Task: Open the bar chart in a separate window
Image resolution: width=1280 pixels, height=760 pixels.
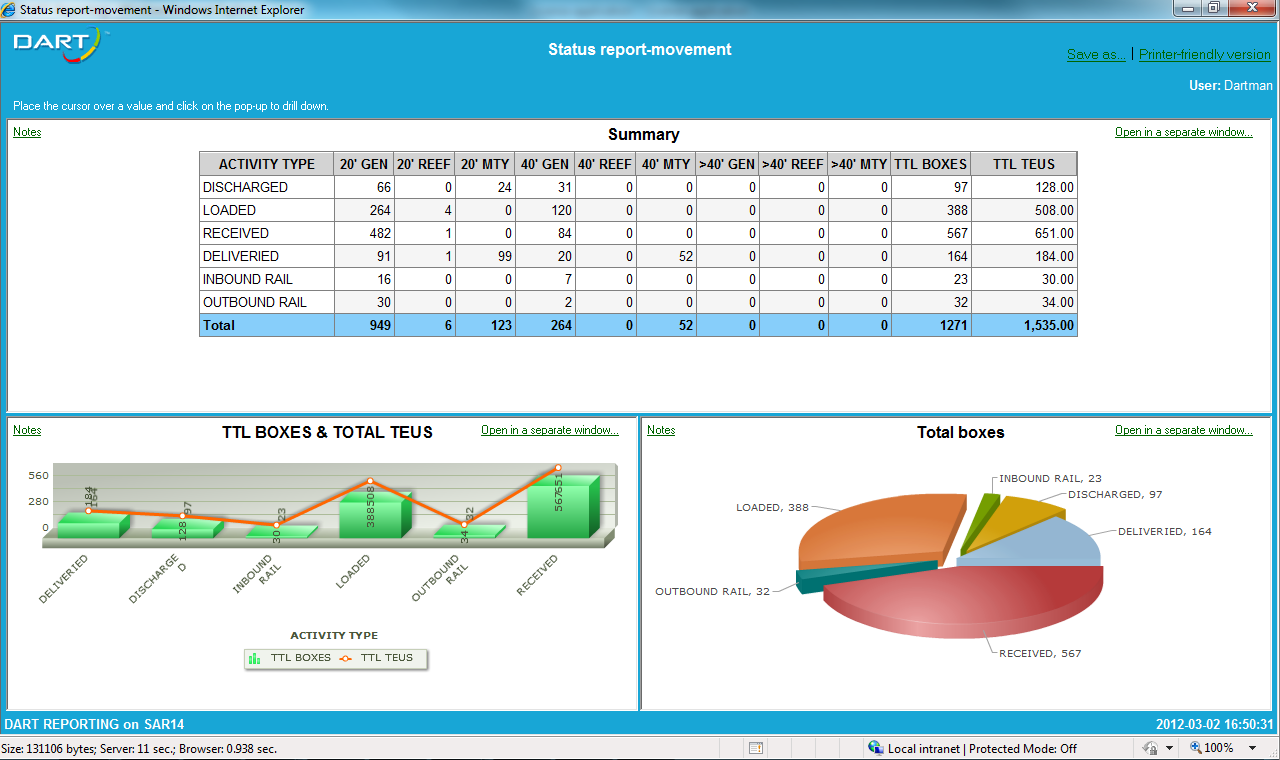Action: [550, 430]
